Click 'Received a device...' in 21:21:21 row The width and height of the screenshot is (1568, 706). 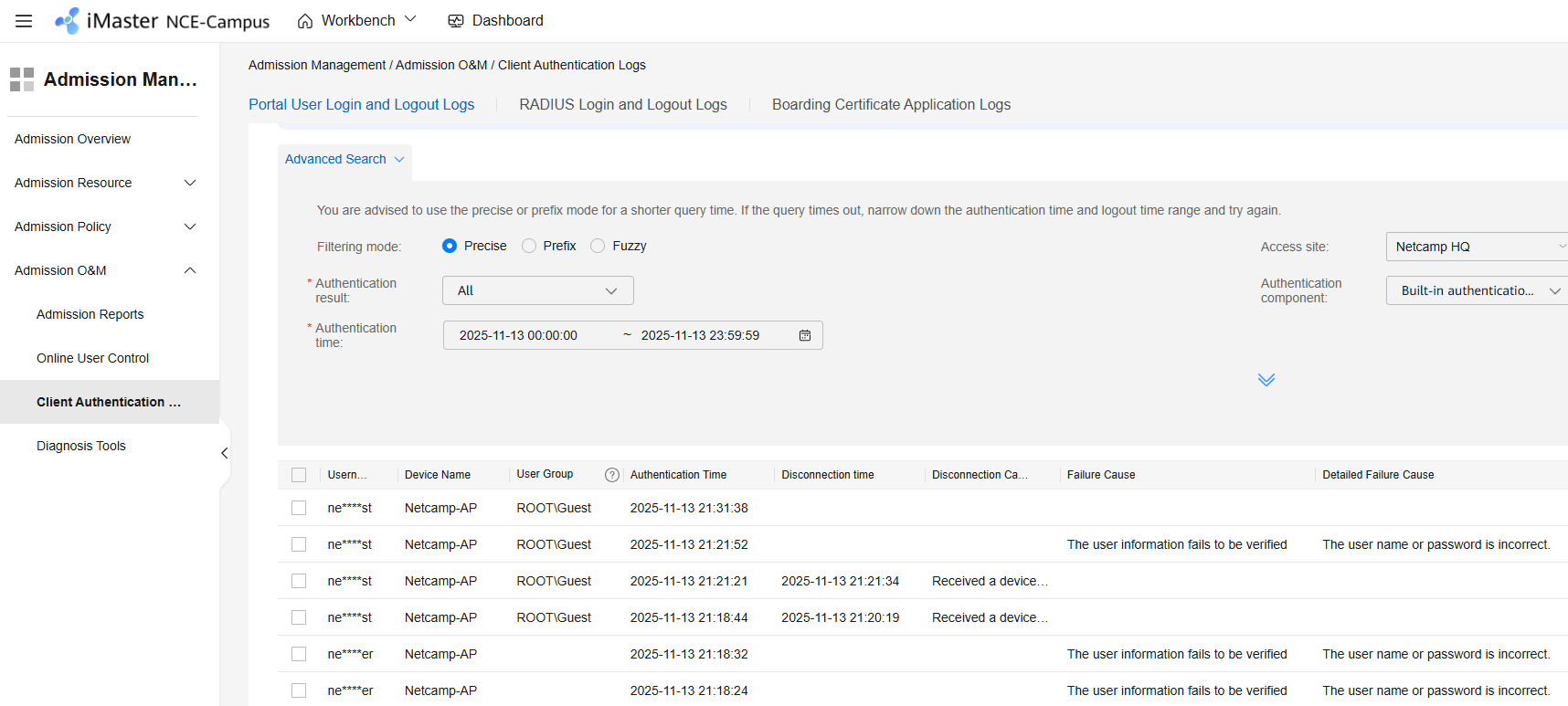990,581
